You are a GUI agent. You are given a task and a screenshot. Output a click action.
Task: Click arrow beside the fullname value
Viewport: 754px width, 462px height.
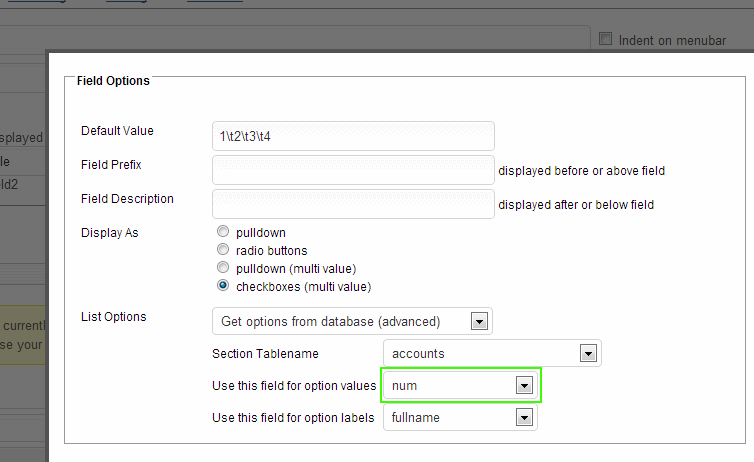click(522, 417)
